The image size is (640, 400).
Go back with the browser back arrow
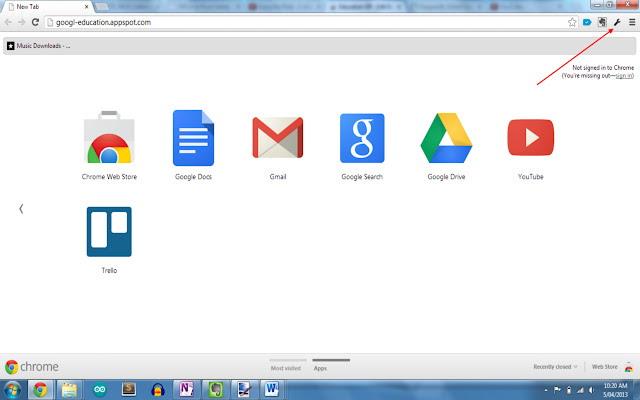[8, 22]
